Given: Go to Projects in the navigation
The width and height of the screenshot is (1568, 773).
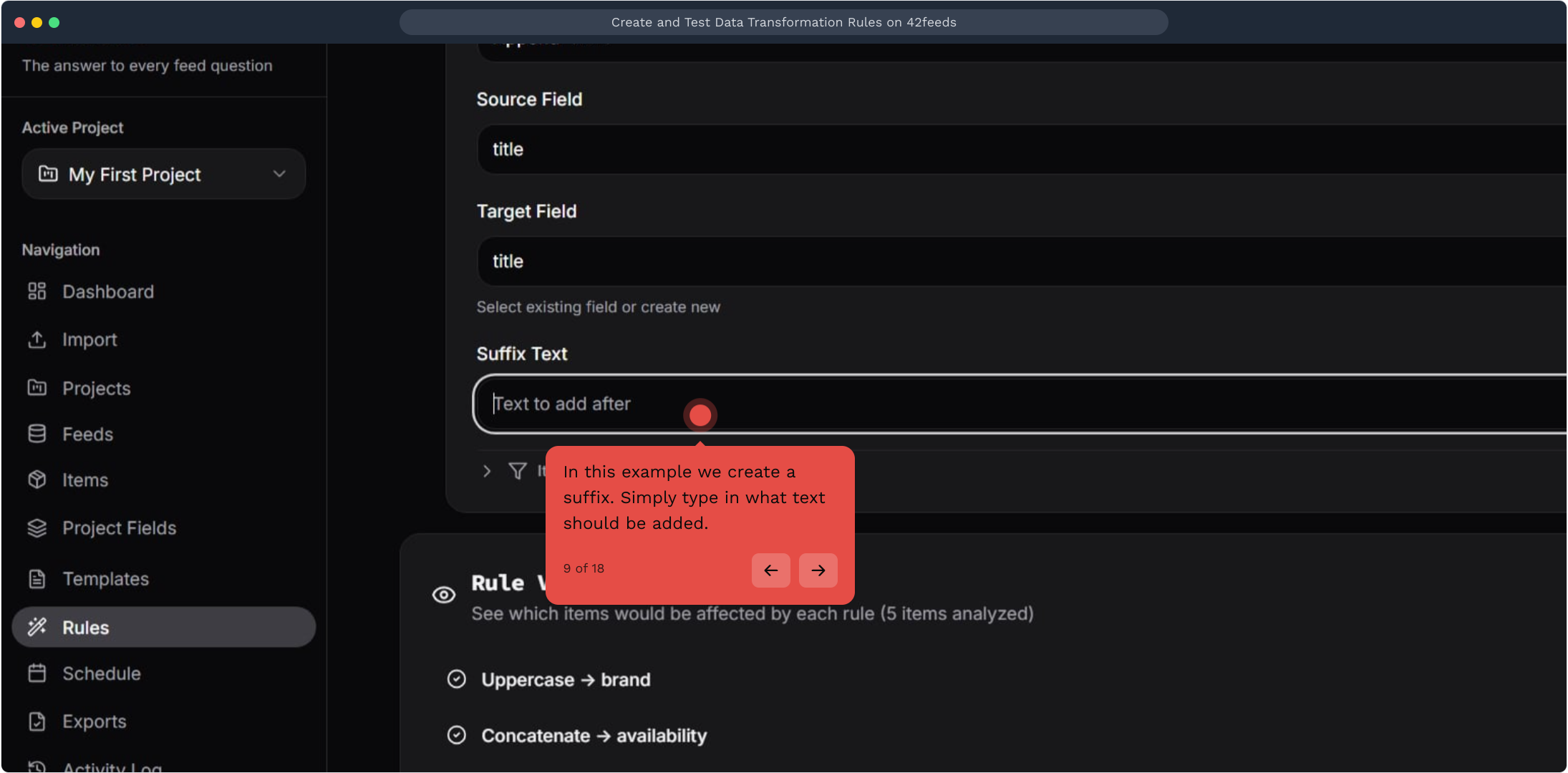Looking at the screenshot, I should (x=96, y=388).
